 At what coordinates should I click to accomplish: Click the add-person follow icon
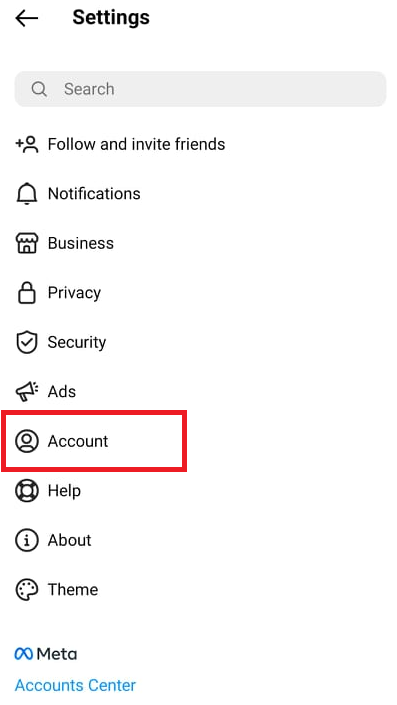coord(27,144)
